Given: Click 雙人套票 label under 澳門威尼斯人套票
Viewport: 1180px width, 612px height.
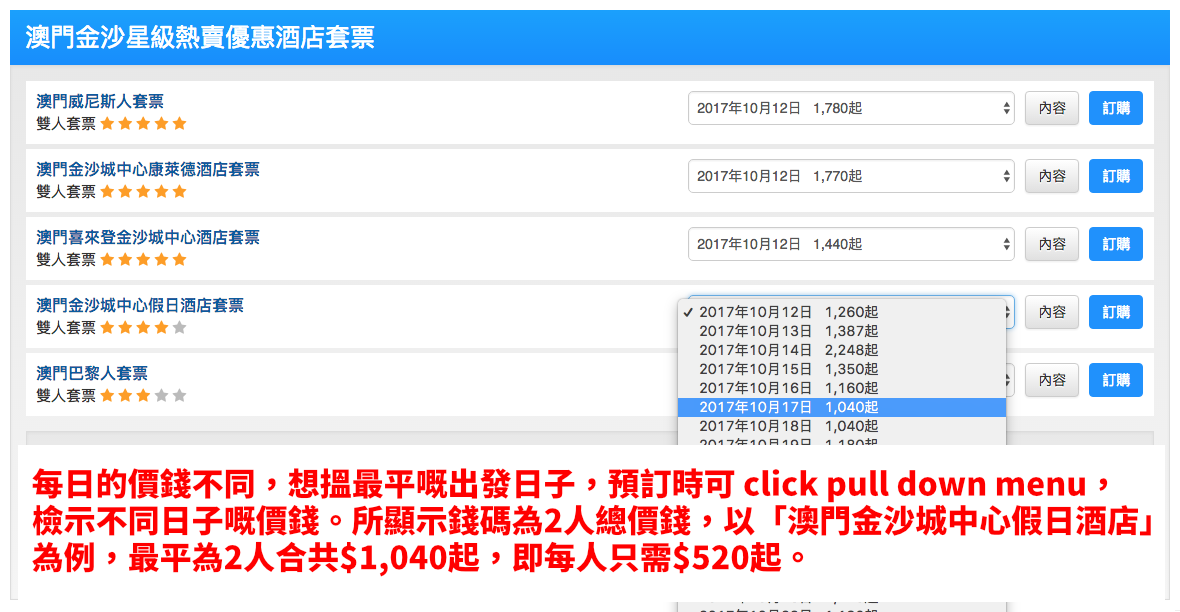Looking at the screenshot, I should [x=66, y=123].
